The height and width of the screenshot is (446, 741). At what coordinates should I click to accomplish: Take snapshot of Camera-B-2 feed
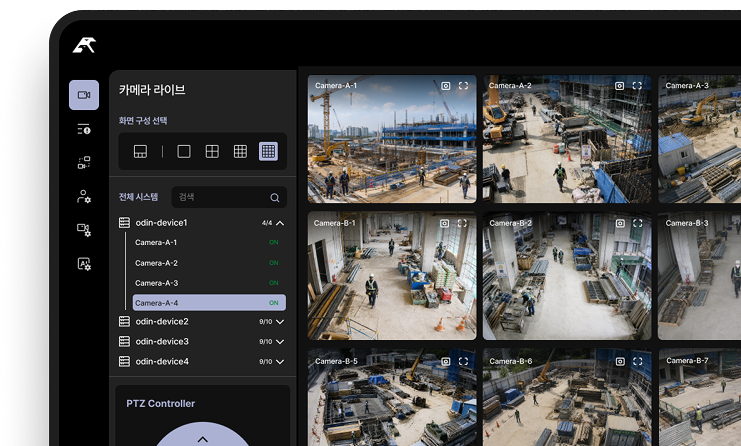click(620, 223)
